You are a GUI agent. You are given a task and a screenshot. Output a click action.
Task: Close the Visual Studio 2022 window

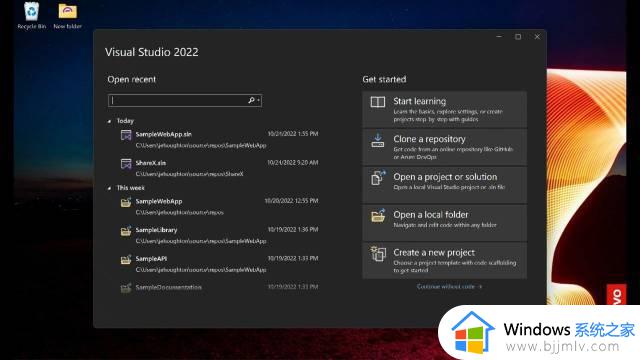click(x=537, y=37)
